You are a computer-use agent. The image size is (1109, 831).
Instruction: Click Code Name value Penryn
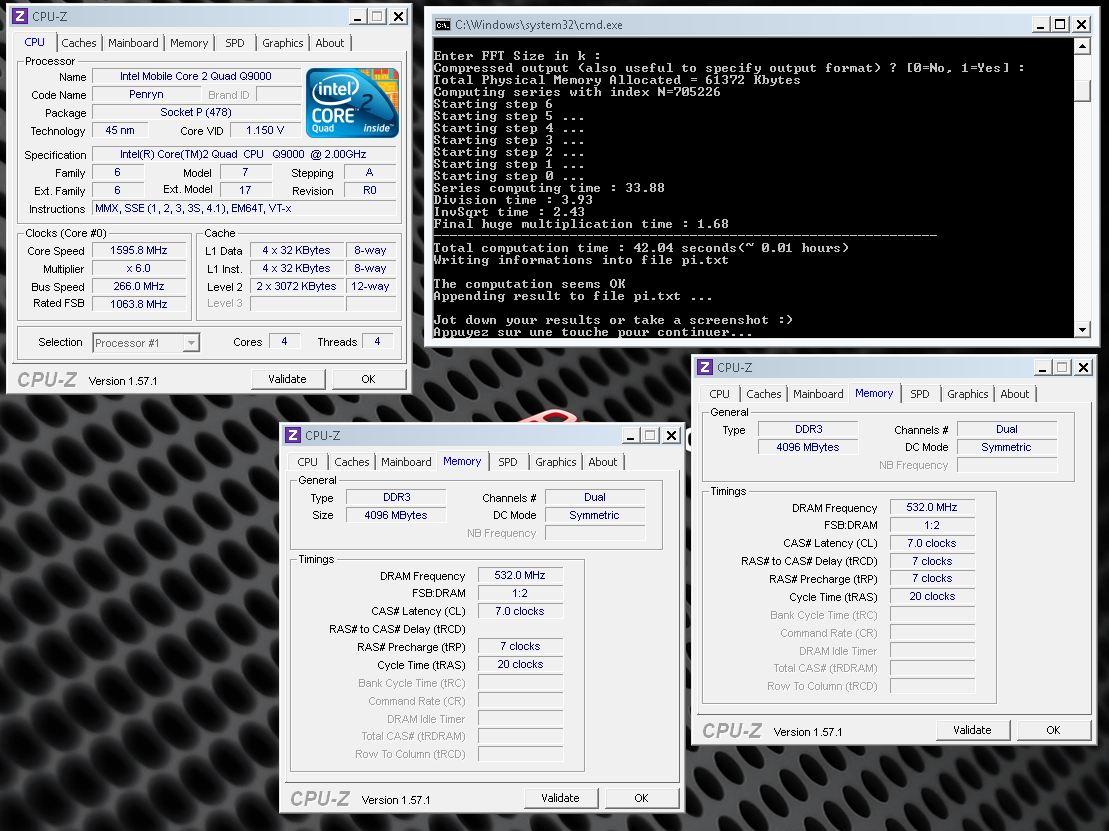click(146, 94)
